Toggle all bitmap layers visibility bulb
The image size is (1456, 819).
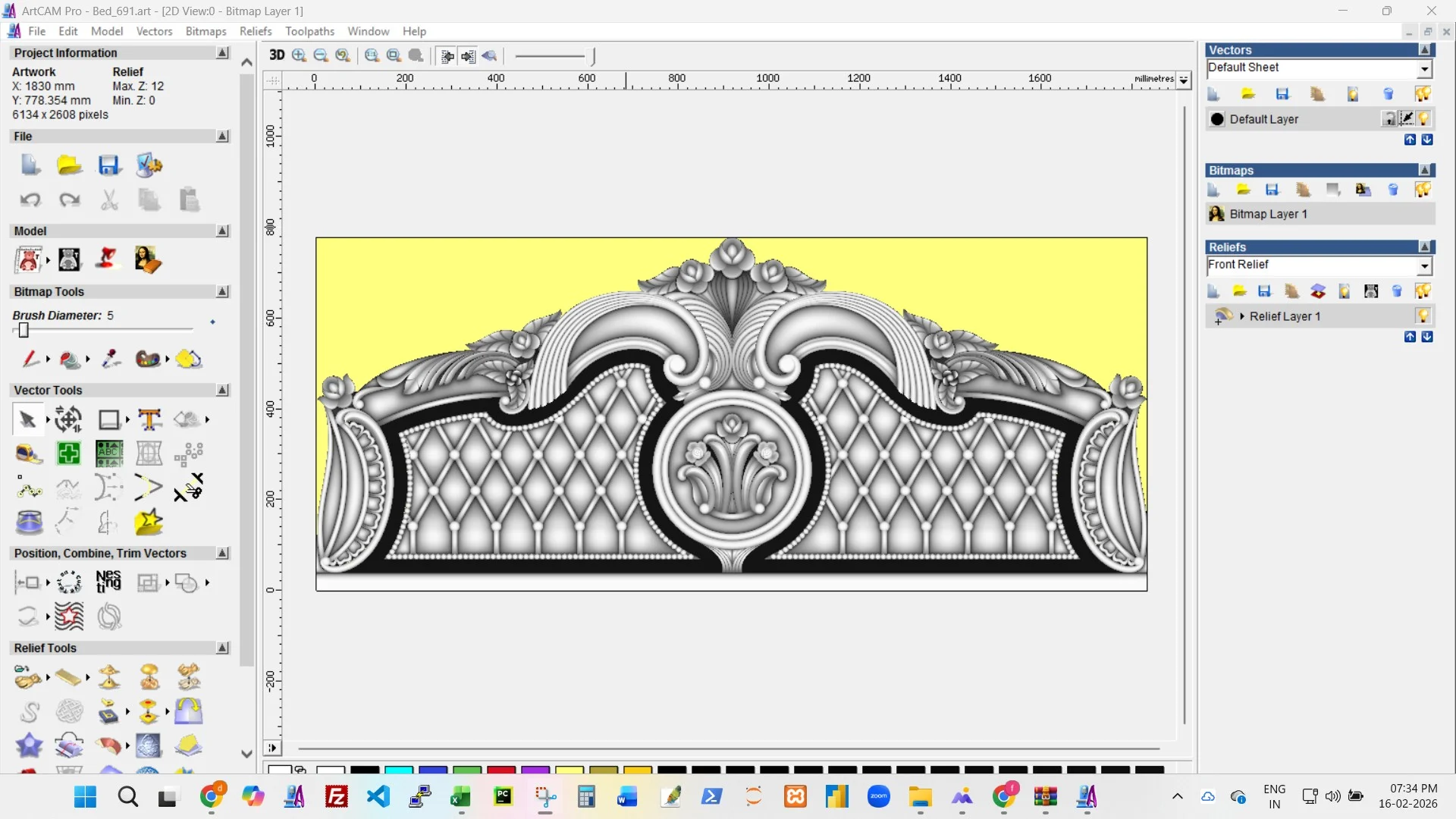tap(1423, 190)
